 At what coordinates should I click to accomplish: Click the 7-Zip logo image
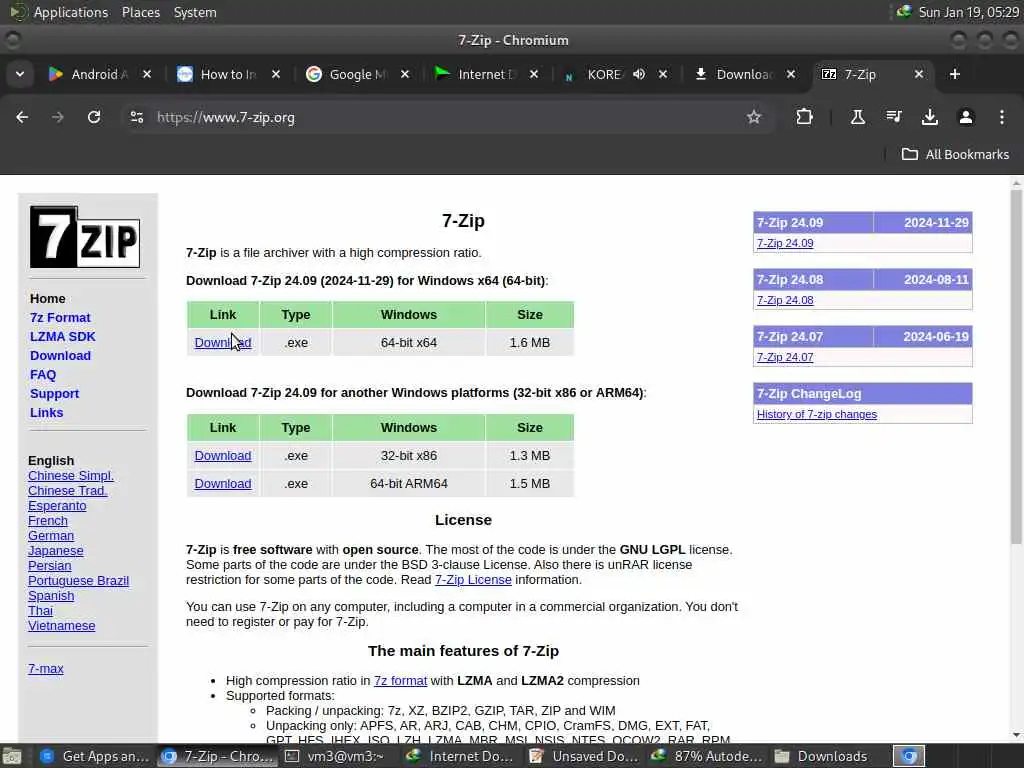(x=85, y=237)
